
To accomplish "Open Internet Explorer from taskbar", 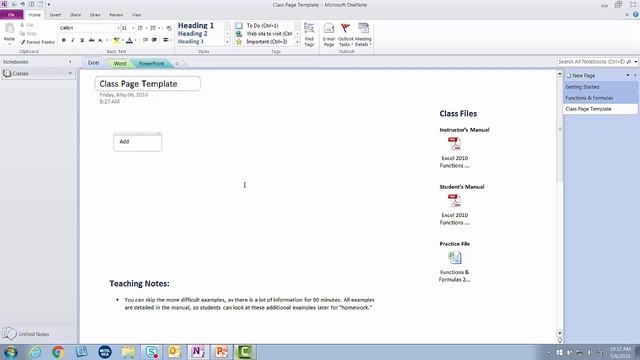I will click(35, 352).
